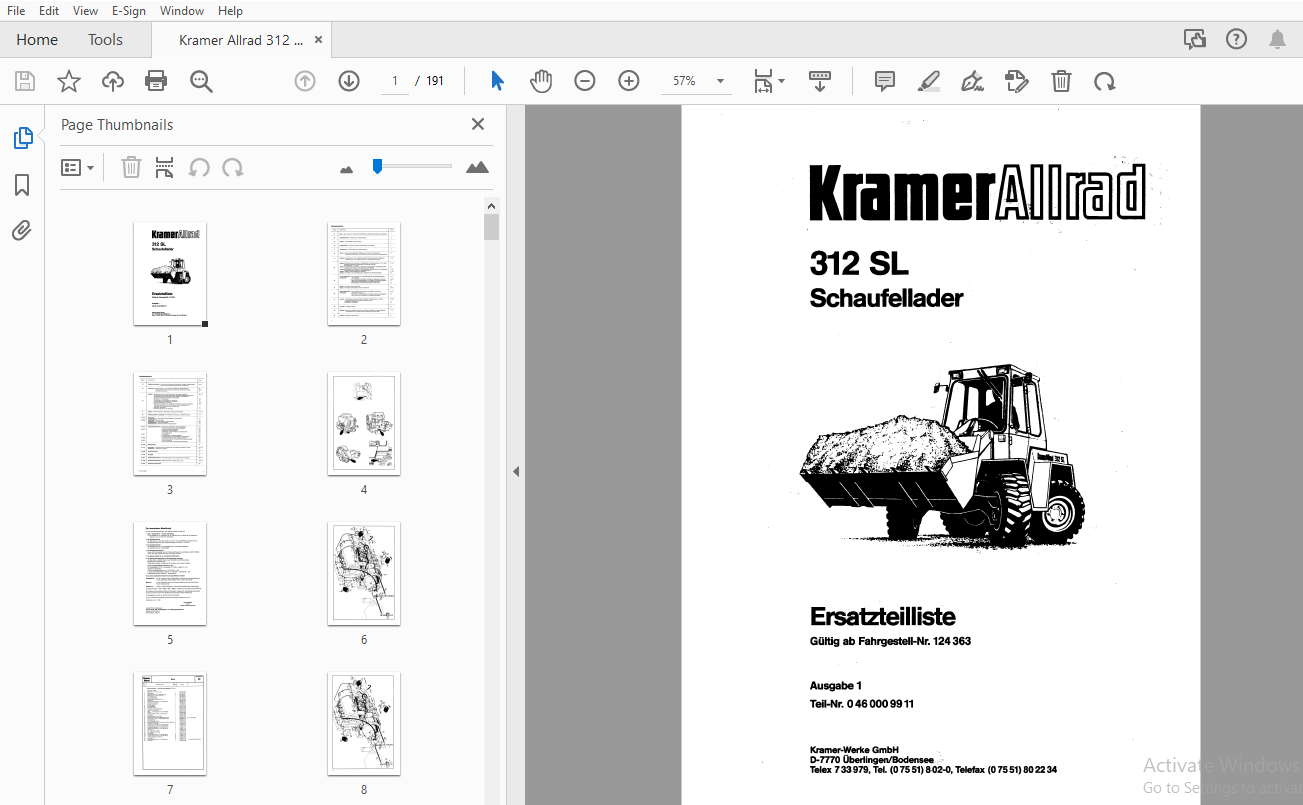Rotate page counterclockwise in thumbnail panel

[x=199, y=168]
